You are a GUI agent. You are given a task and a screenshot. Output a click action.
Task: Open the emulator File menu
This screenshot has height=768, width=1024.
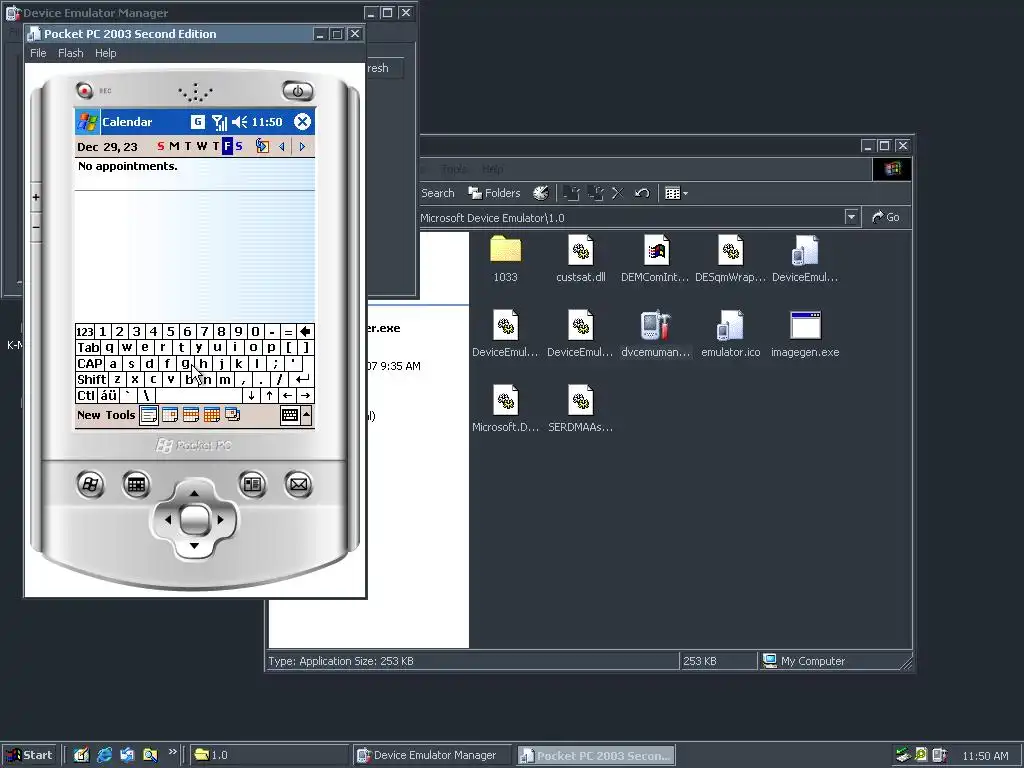pos(38,54)
